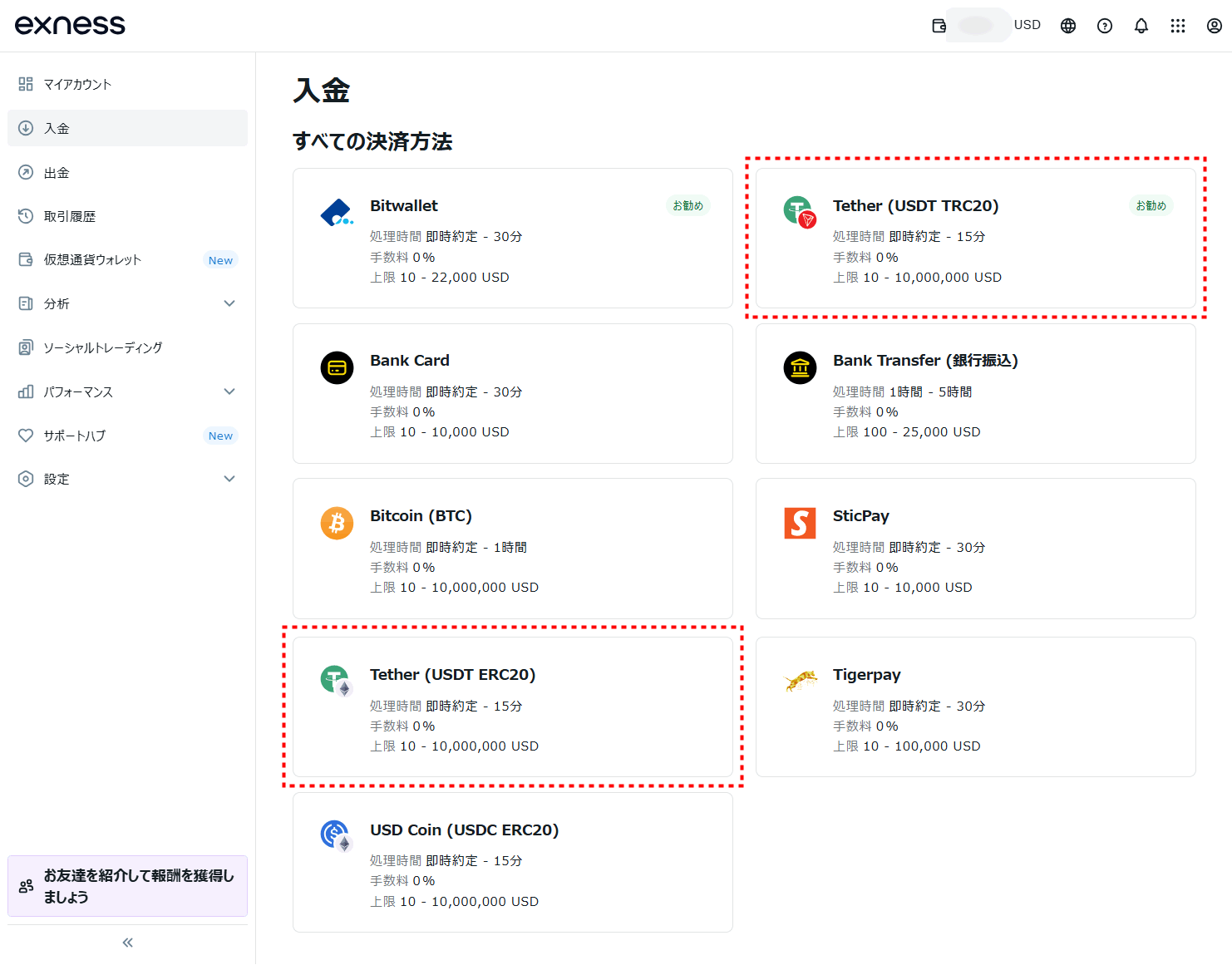The height and width of the screenshot is (965, 1232).
Task: Click the 分析 label in sidebar
Action: (x=57, y=303)
